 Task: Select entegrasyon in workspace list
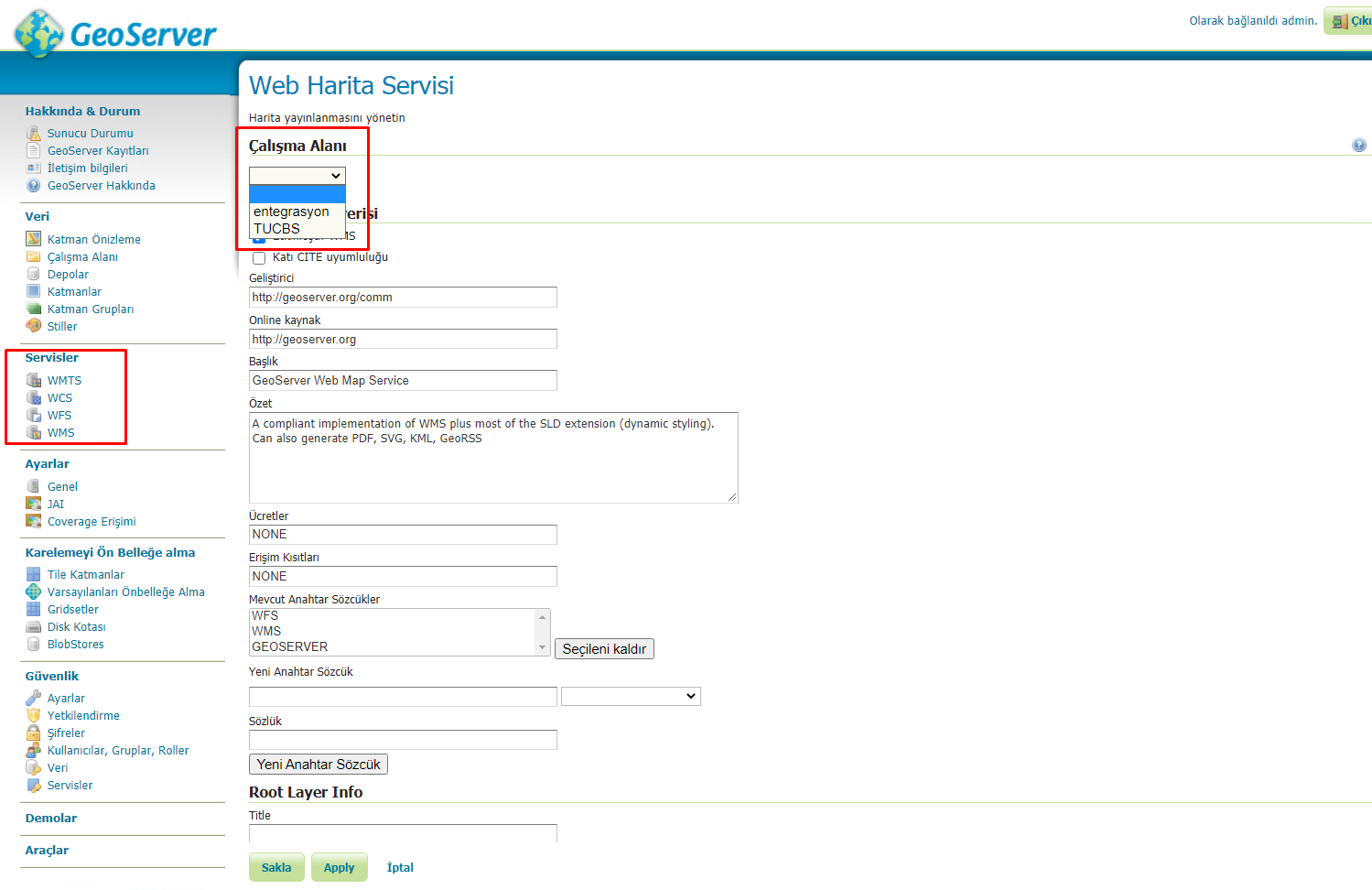pos(297,212)
